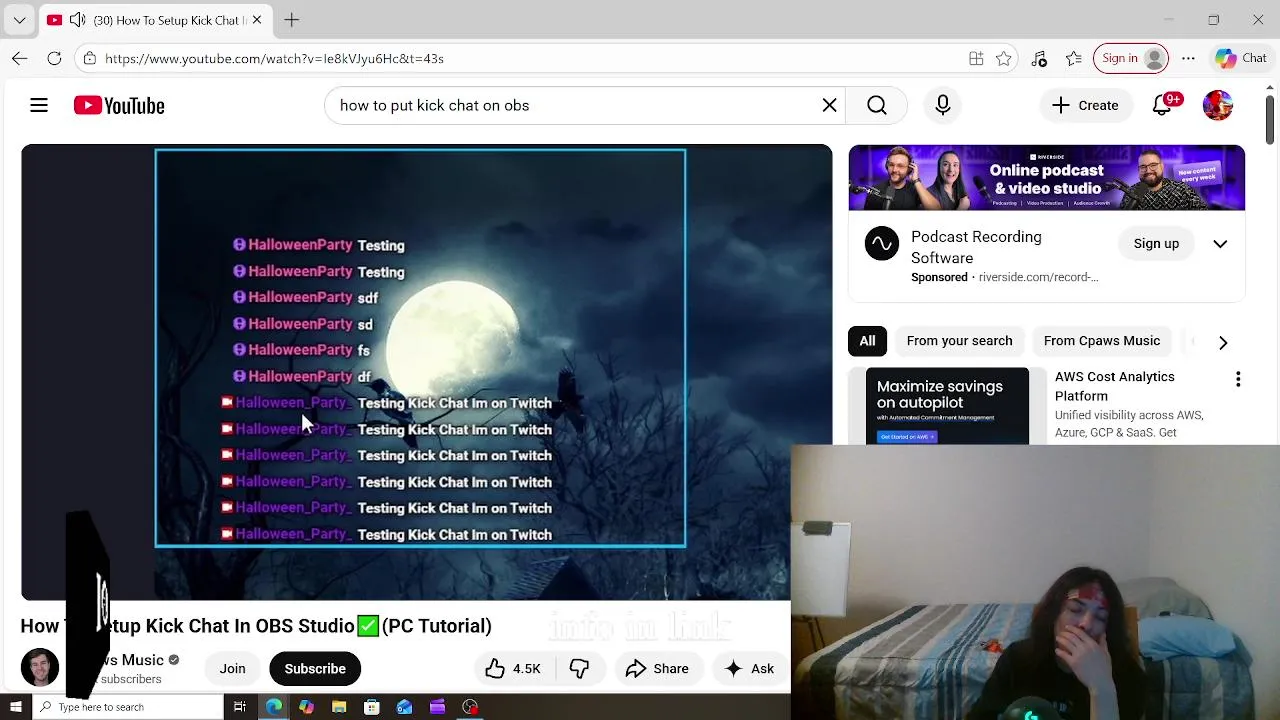Open the Create button menu
The height and width of the screenshot is (720, 1280).
pyautogui.click(x=1085, y=105)
